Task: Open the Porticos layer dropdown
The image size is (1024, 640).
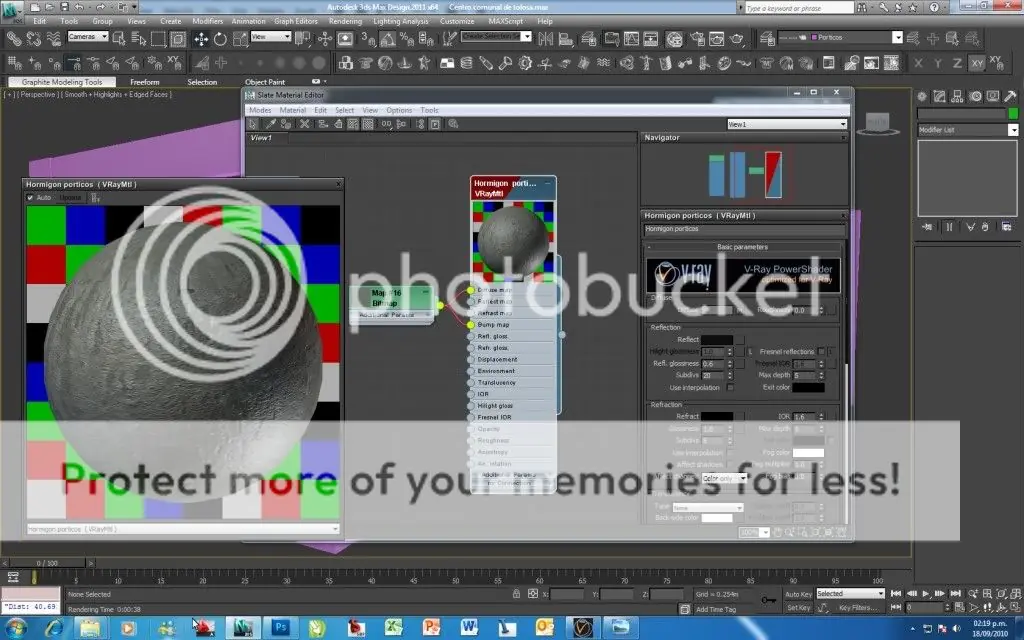Action: point(840,37)
